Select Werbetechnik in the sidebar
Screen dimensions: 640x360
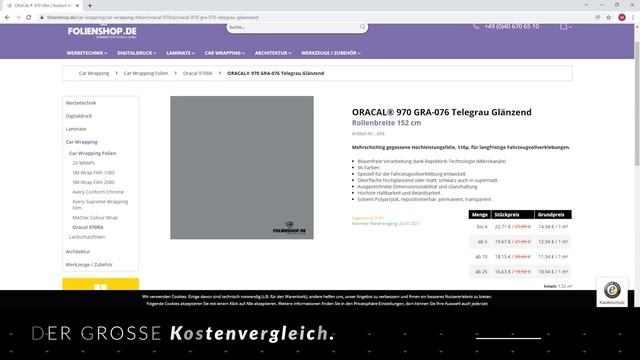point(81,103)
